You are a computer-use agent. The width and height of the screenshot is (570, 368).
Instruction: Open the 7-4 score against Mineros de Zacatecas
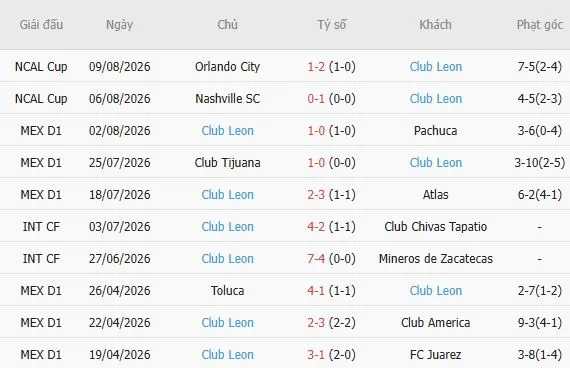[x=316, y=259]
